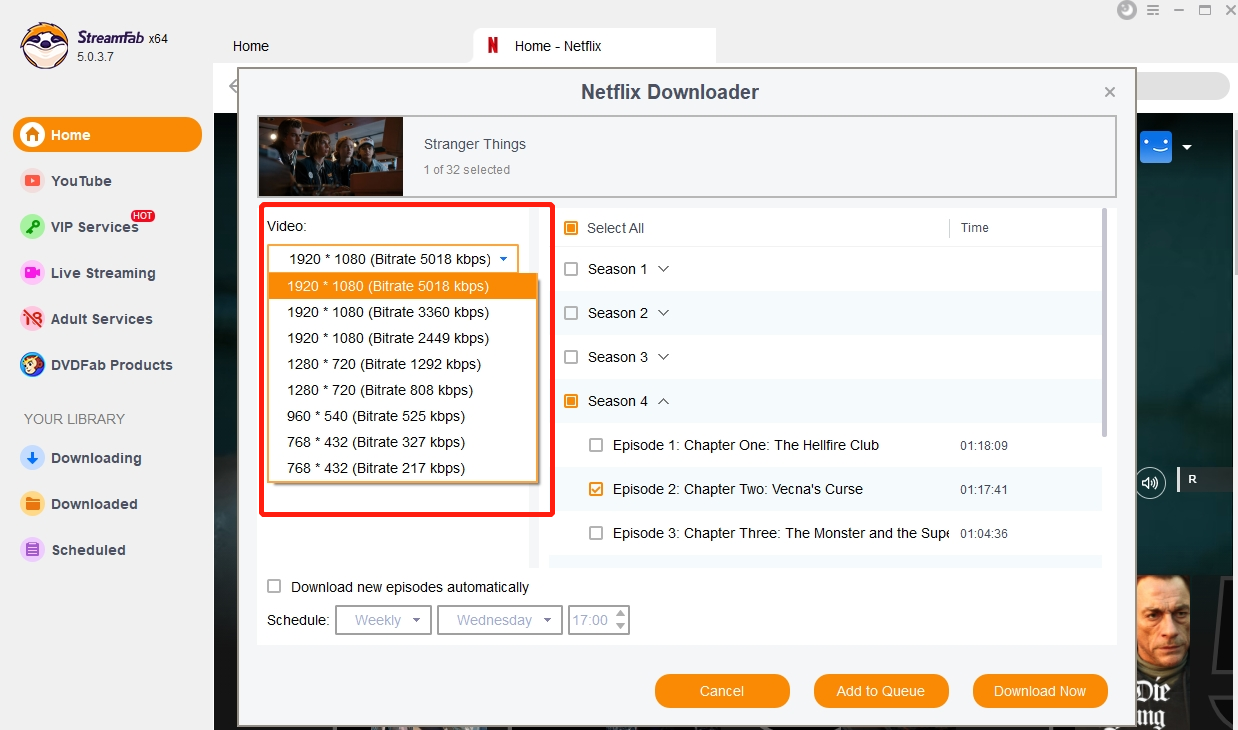The width and height of the screenshot is (1238, 730).
Task: Choose 768 * 432 Bitrate 217 kbps option
Action: click(x=403, y=468)
